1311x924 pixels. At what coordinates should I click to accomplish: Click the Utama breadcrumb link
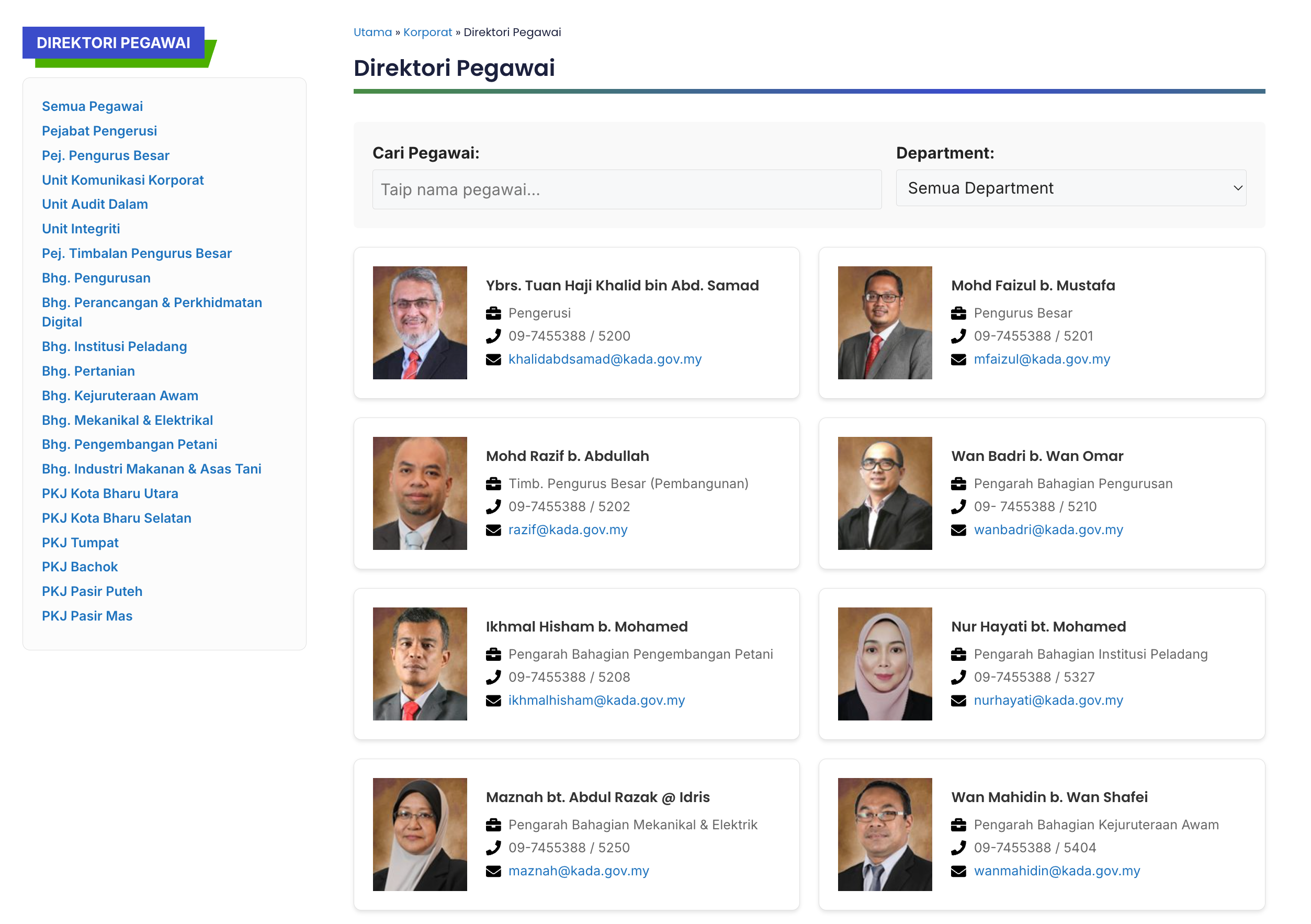(x=372, y=32)
